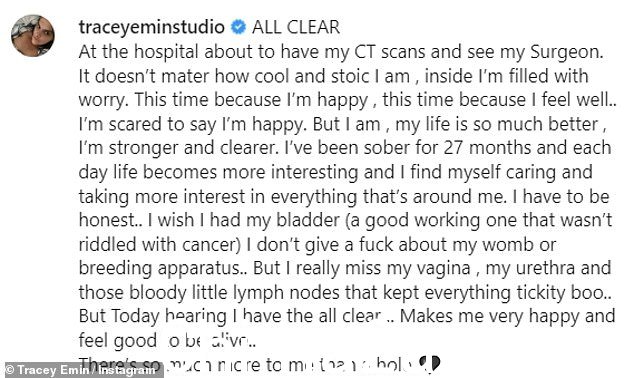Click the broken heart emoji

click(429, 364)
